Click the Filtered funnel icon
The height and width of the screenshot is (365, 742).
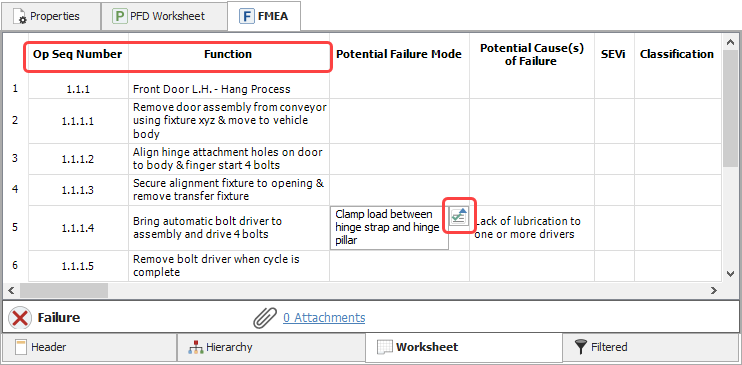click(x=581, y=347)
